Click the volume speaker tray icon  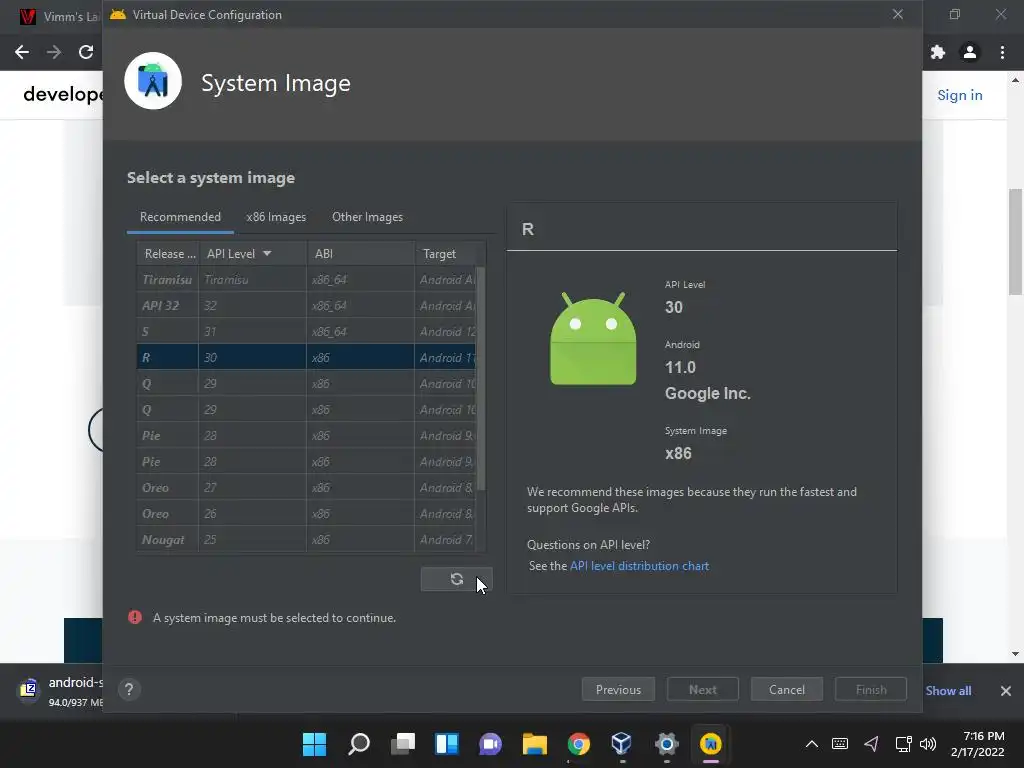click(927, 744)
